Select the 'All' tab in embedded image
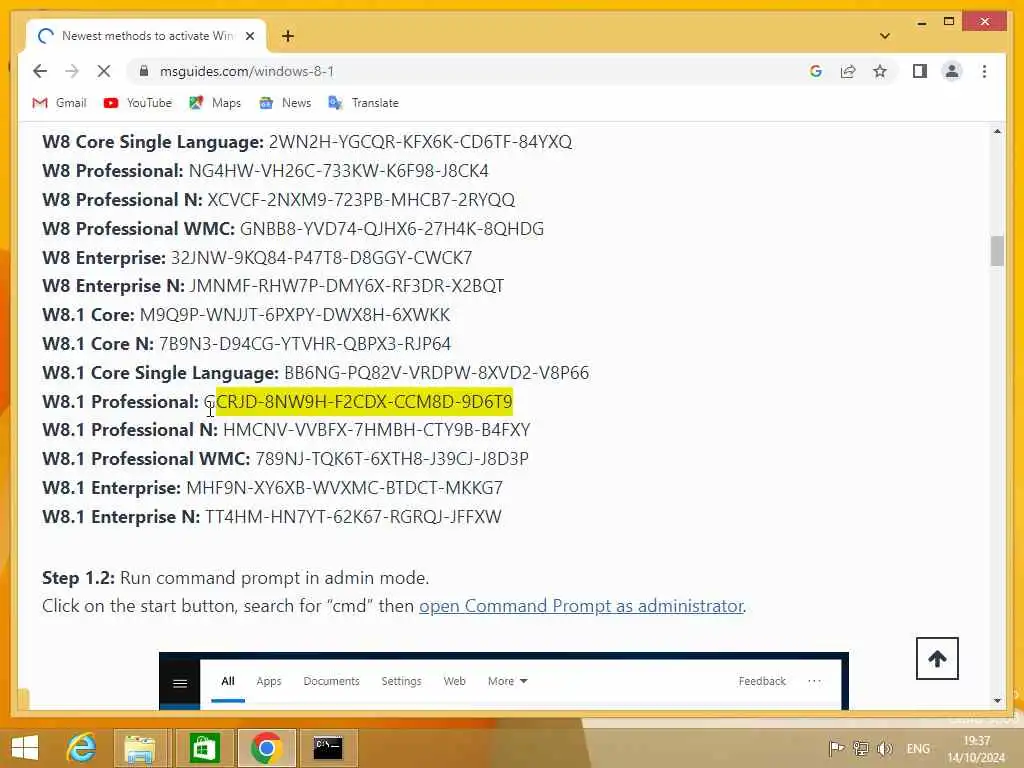This screenshot has height=768, width=1024. tap(227, 681)
